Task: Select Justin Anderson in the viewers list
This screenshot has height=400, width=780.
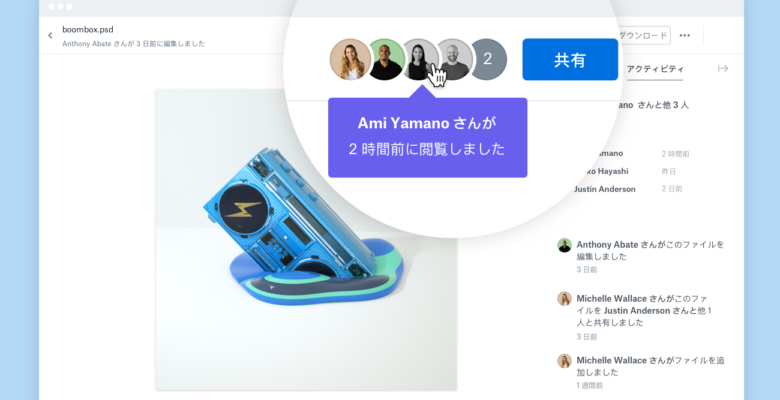Action: pyautogui.click(x=604, y=189)
